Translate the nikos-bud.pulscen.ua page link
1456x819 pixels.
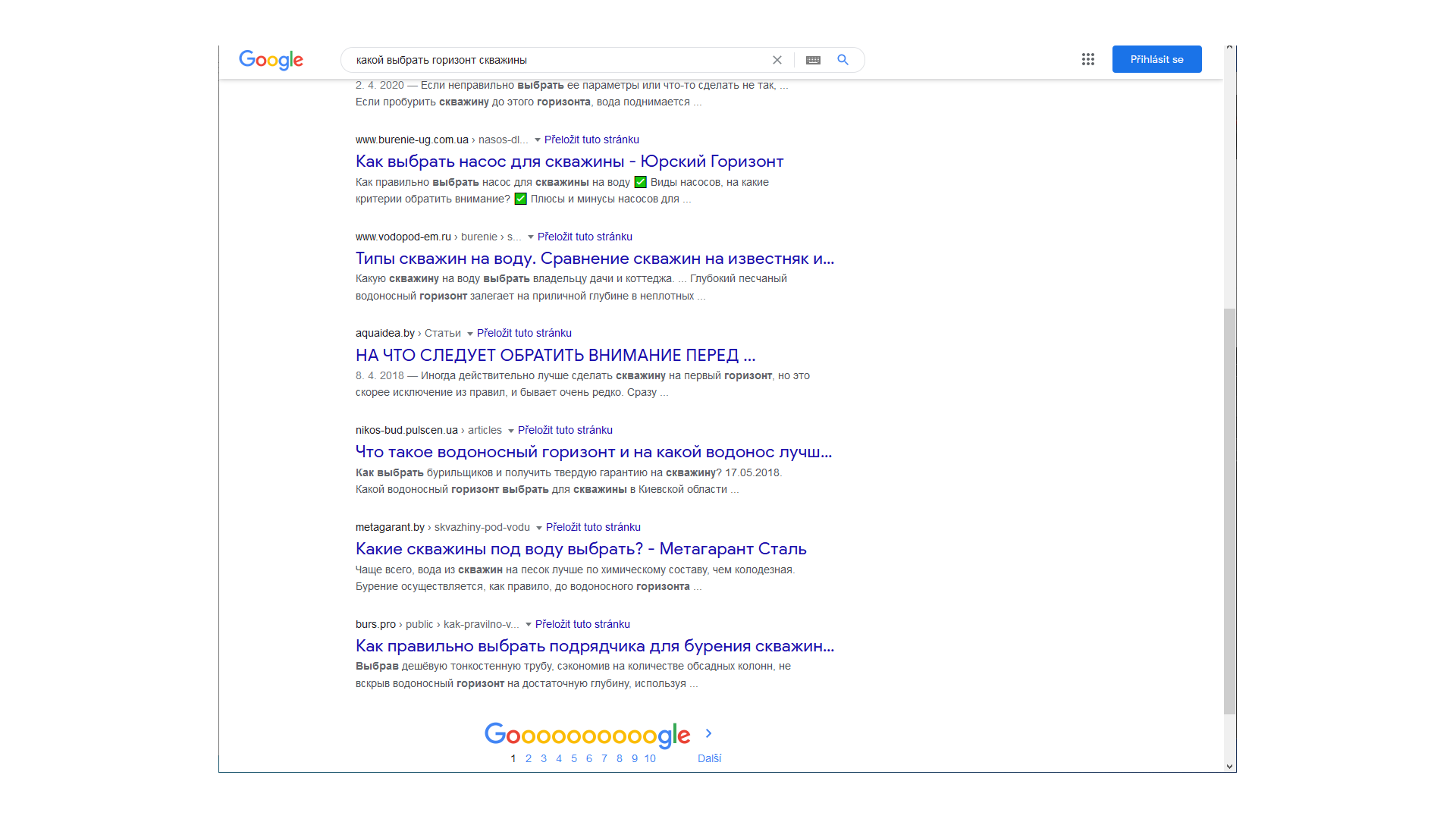tap(565, 430)
